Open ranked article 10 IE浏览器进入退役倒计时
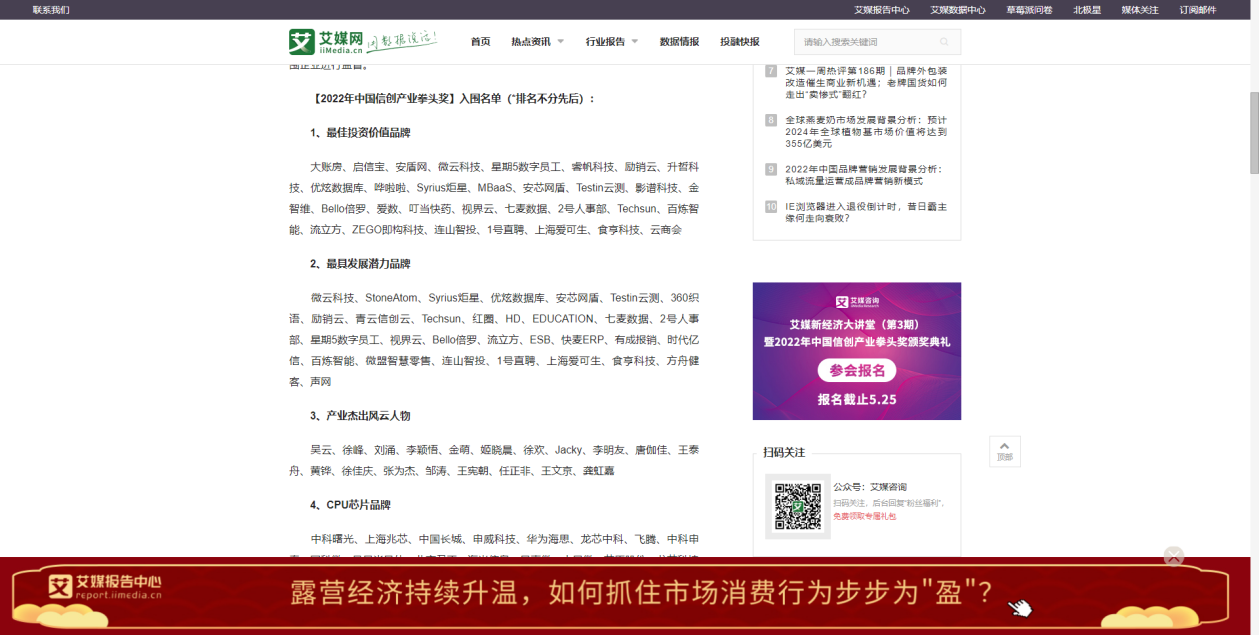Viewport: 1259px width, 635px height. pyautogui.click(x=866, y=212)
